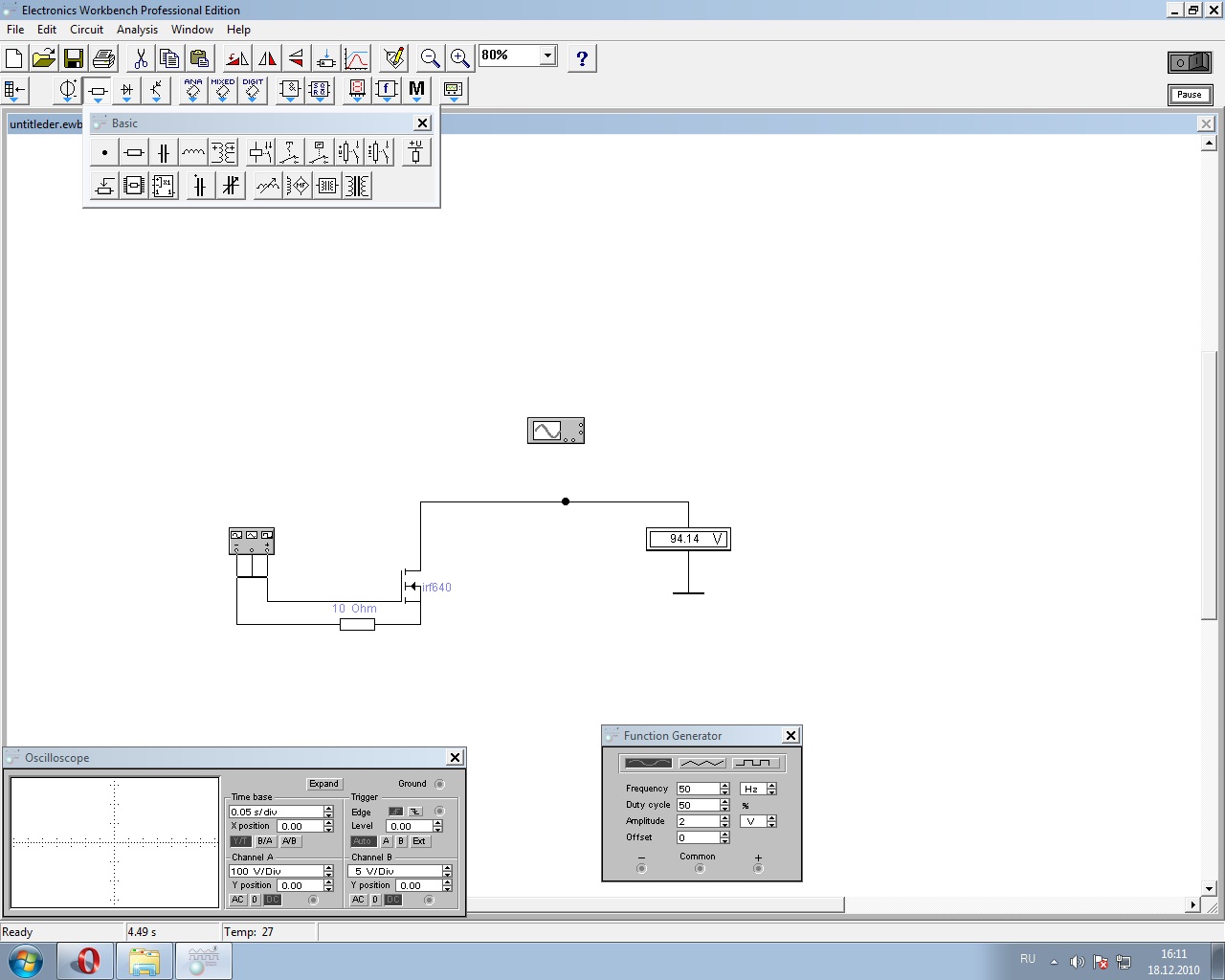
Task: Select sine waveform in Function Generator
Action: tap(648, 763)
